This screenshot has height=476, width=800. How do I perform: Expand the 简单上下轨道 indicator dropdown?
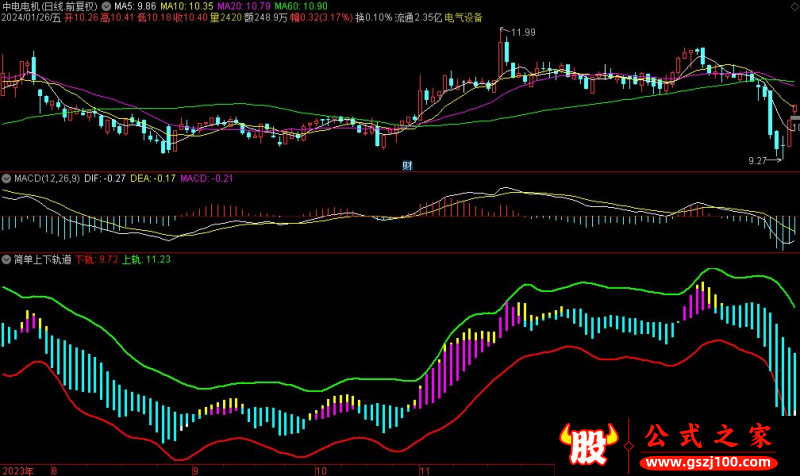7,259
